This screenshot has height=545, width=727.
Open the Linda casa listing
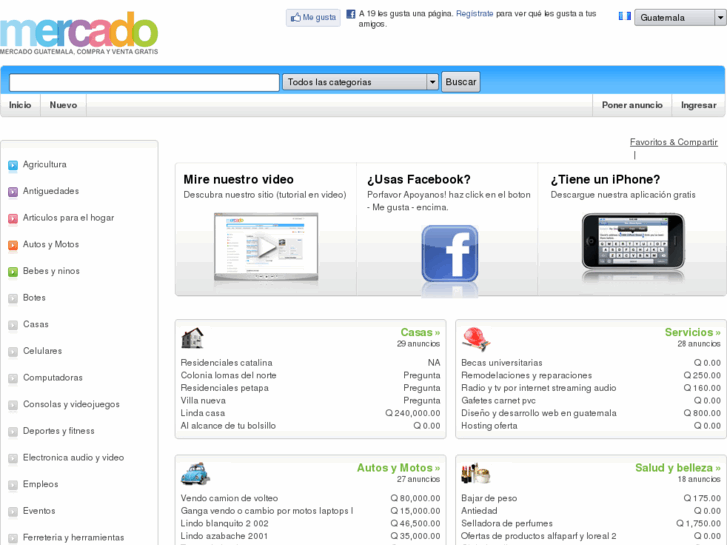tap(203, 413)
